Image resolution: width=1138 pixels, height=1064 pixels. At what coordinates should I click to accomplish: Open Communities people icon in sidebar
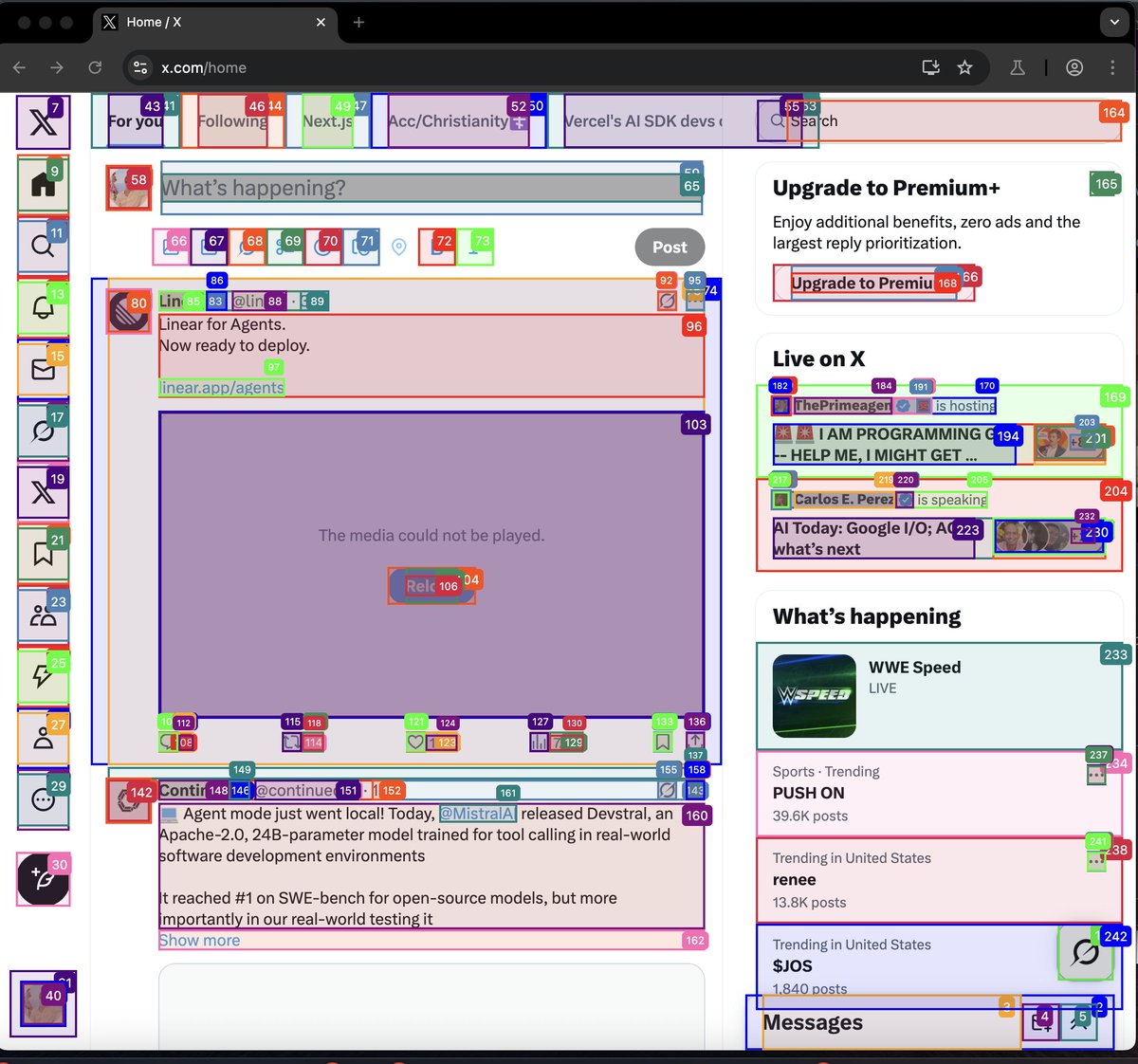click(43, 615)
